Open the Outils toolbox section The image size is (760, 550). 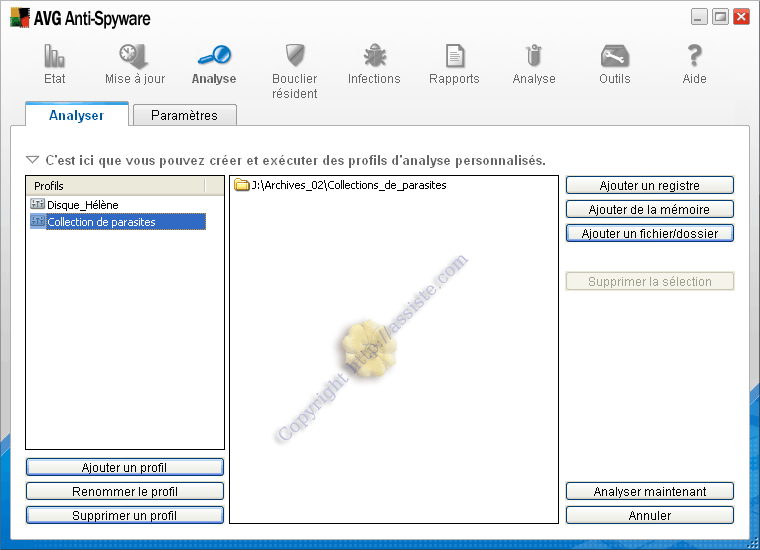(615, 64)
